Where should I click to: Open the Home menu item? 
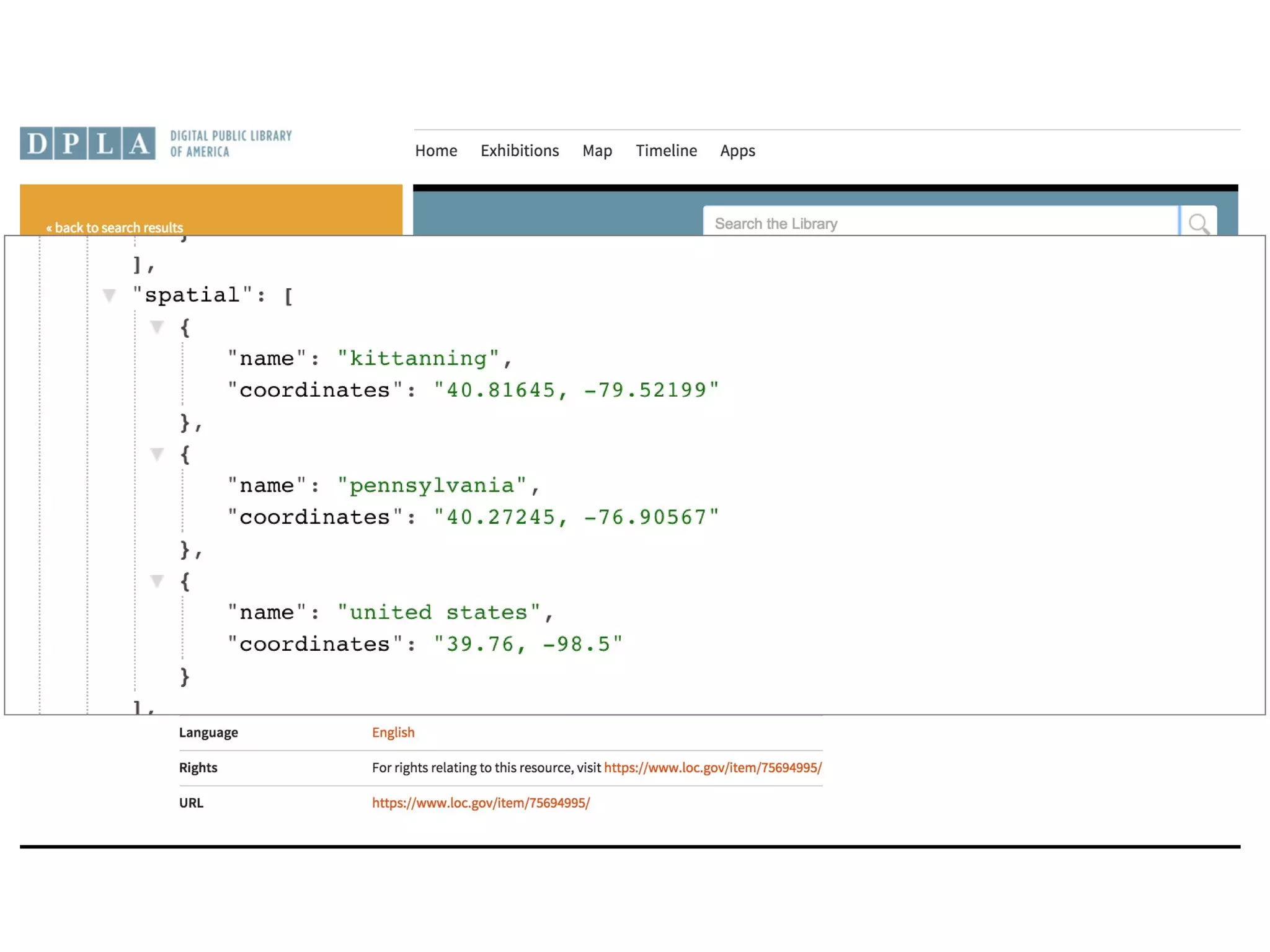436,151
